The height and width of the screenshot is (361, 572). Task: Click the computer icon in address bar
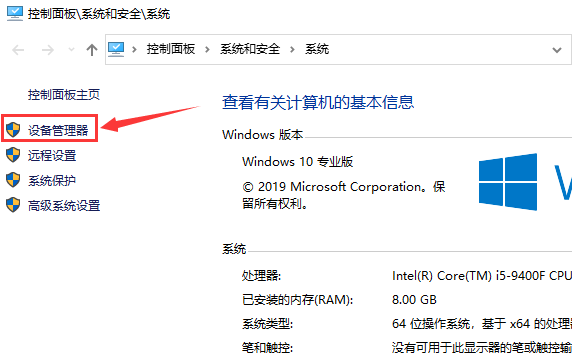point(116,49)
